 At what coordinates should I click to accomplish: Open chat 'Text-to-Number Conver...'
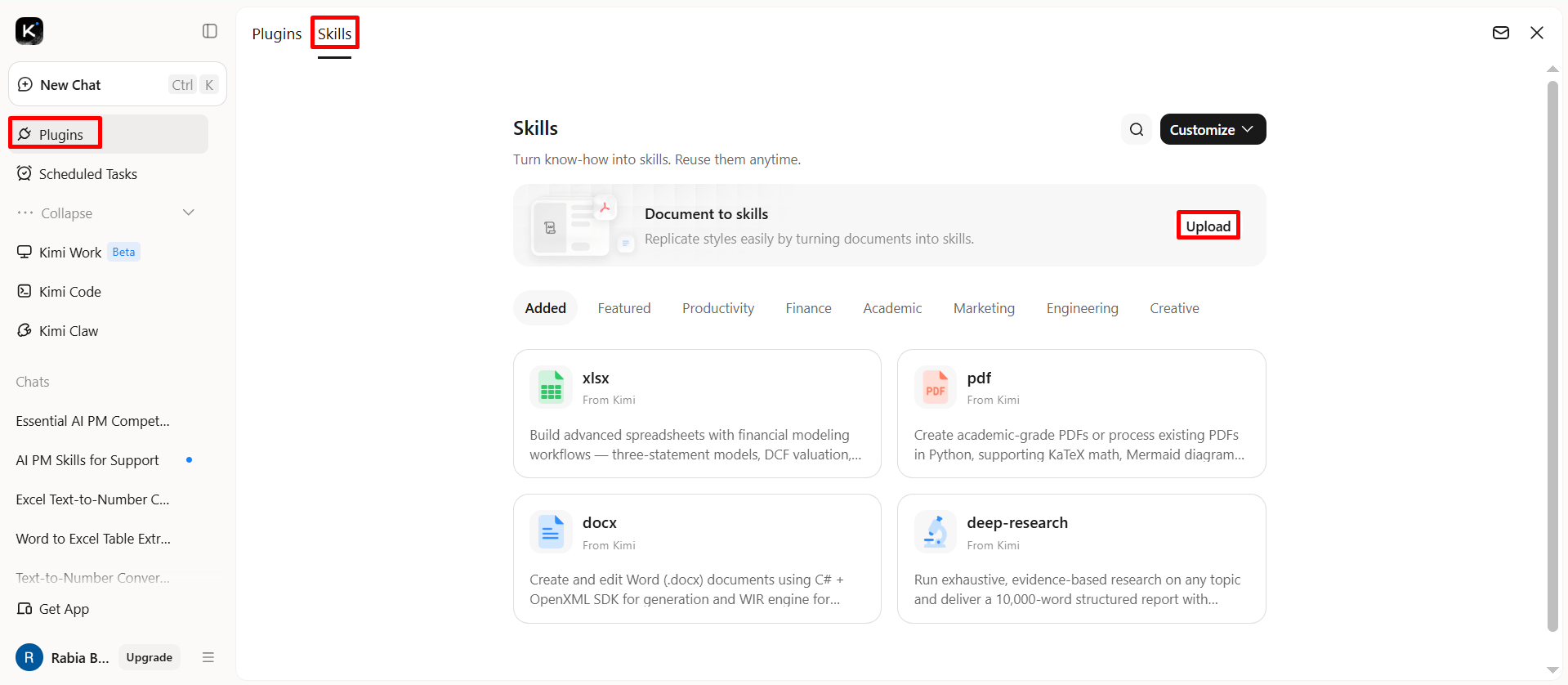93,578
